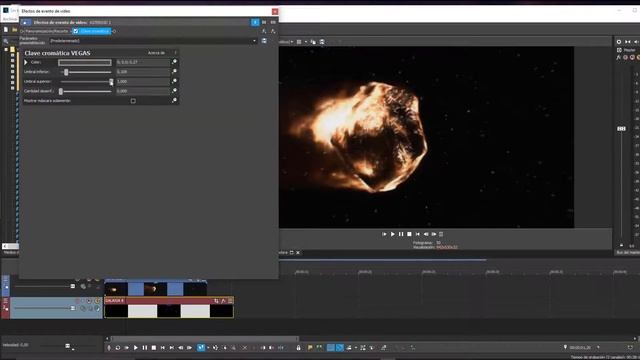The image size is (640, 360).
Task: Open the edit tool dropdown arrow in the timeline toolbar
Action: click(208, 348)
